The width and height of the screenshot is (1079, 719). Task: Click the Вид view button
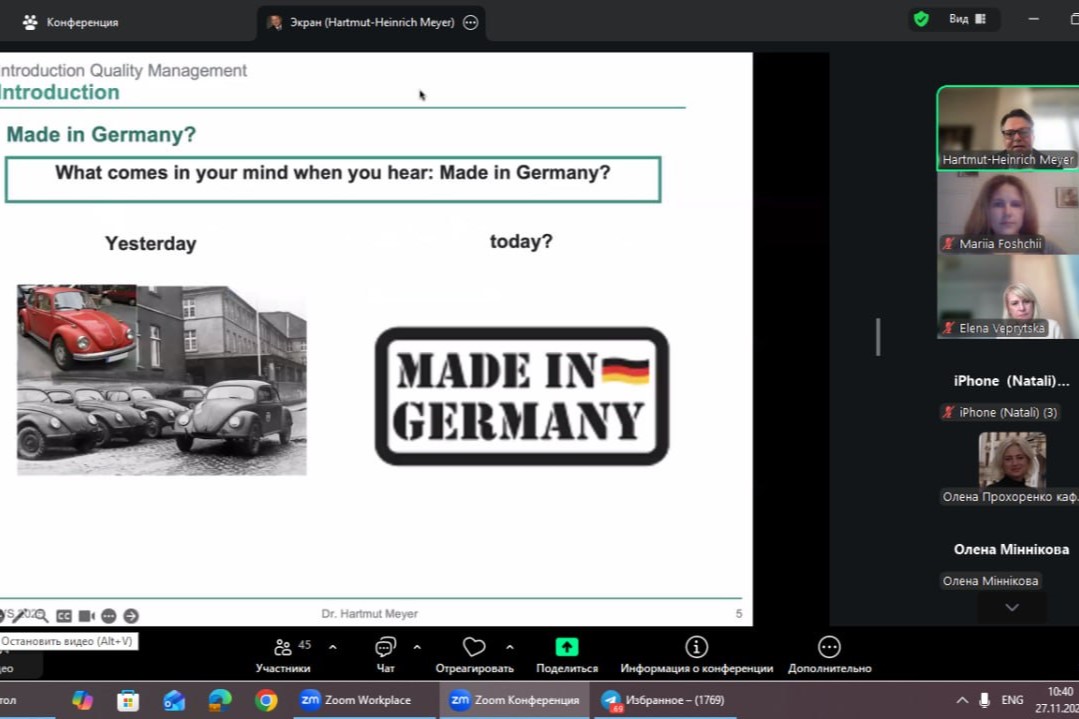coord(966,19)
